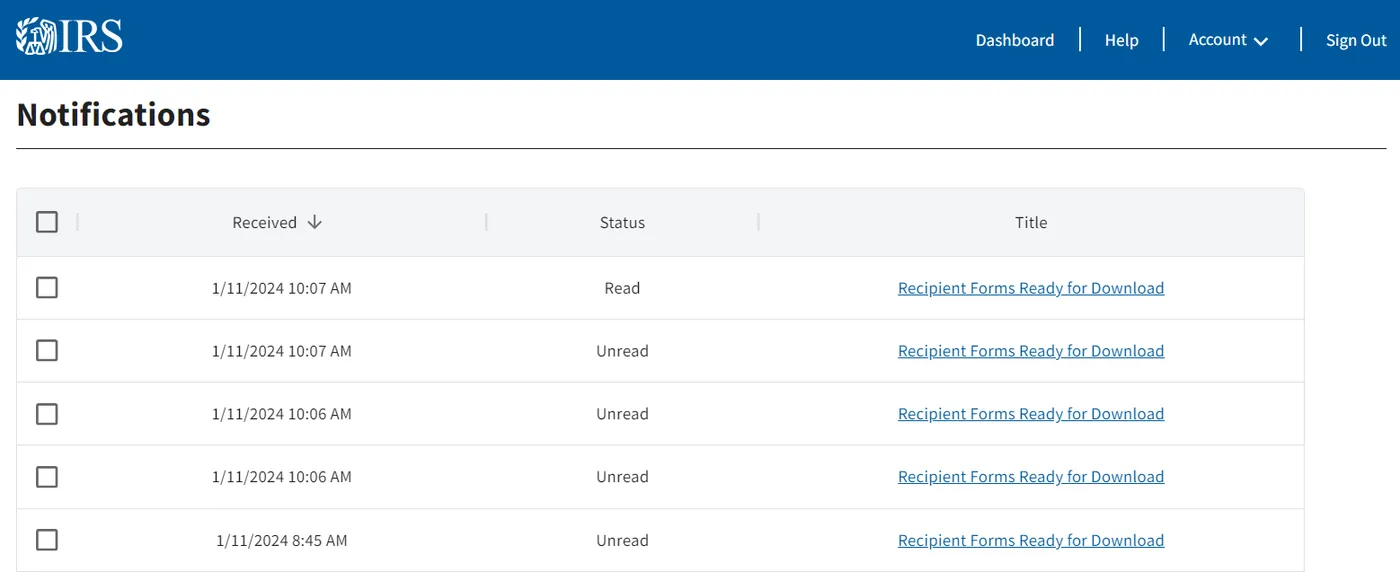Open the Dashboard page
This screenshot has height=572, width=1400.
1015,40
